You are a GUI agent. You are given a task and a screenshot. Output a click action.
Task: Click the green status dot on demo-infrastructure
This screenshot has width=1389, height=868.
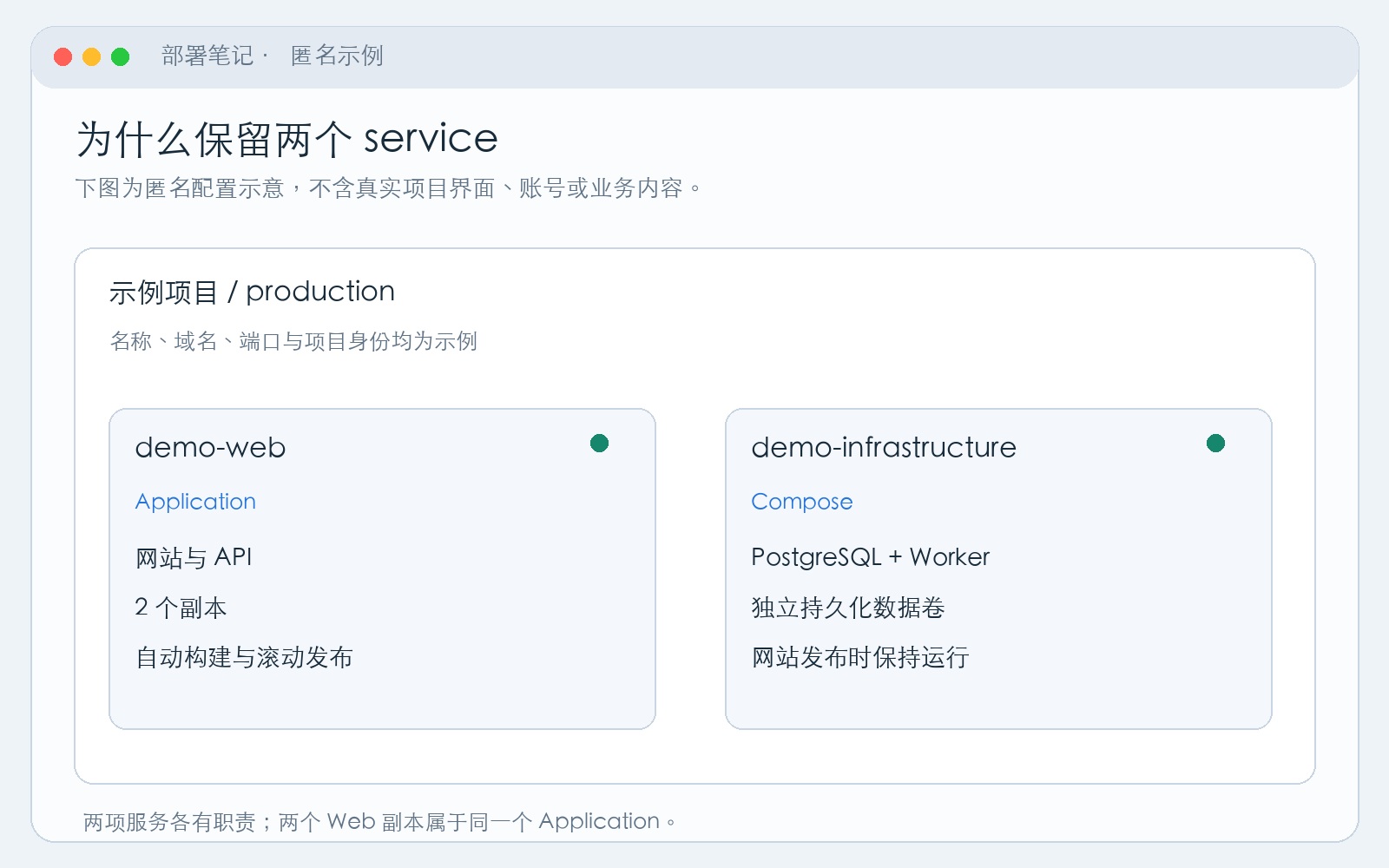[x=1215, y=444]
